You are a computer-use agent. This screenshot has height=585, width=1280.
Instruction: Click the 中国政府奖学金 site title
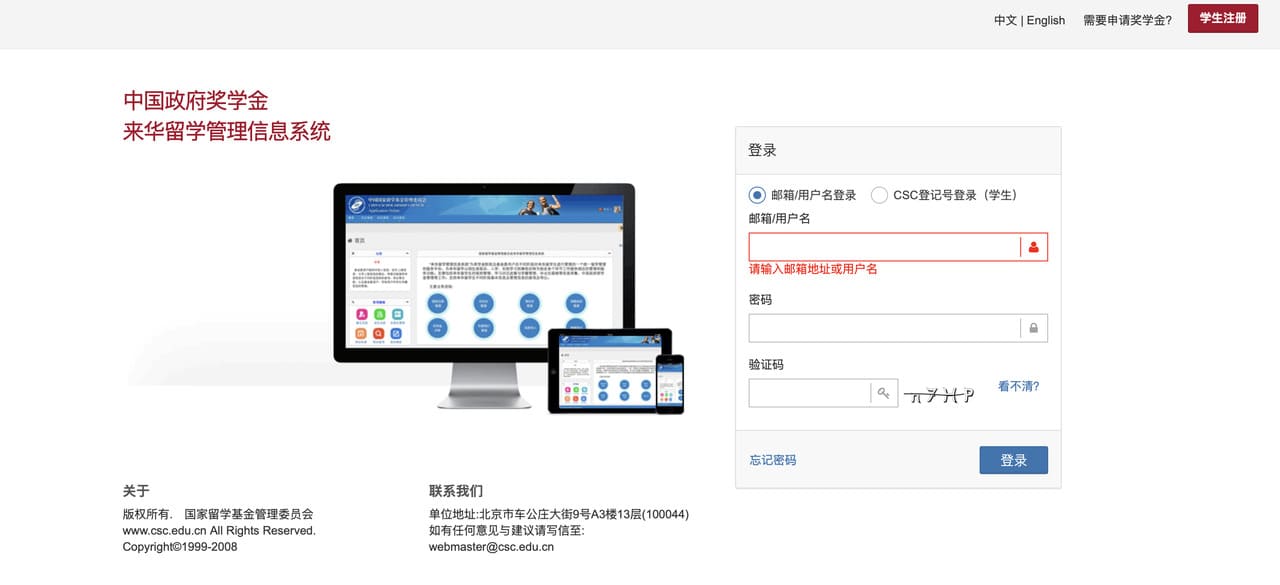pyautogui.click(x=196, y=101)
